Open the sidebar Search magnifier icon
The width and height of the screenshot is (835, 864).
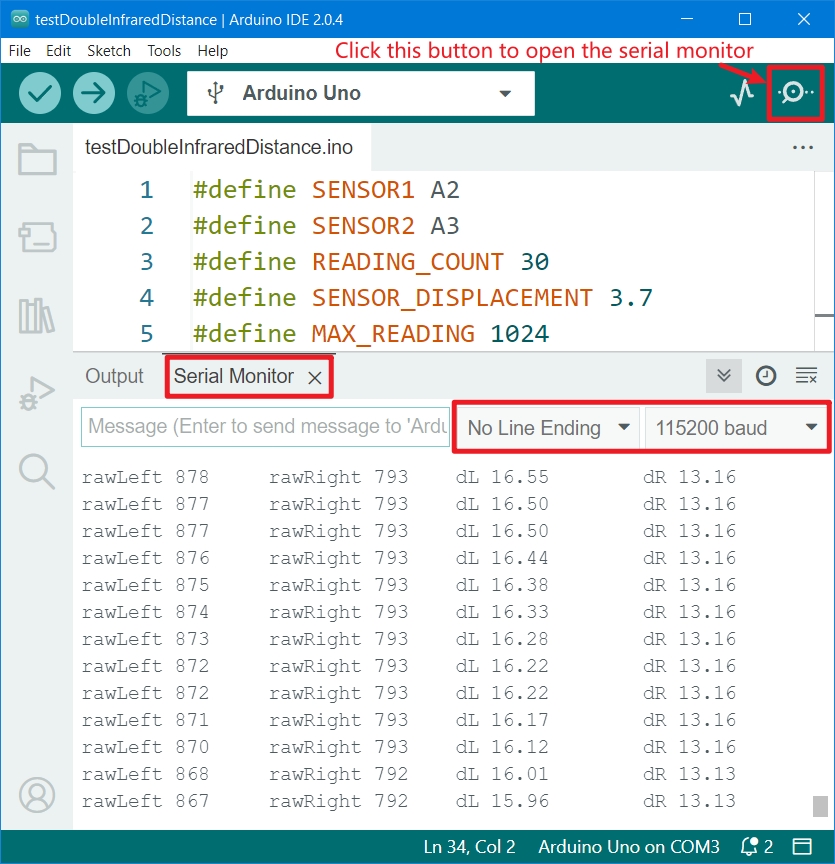(37, 470)
